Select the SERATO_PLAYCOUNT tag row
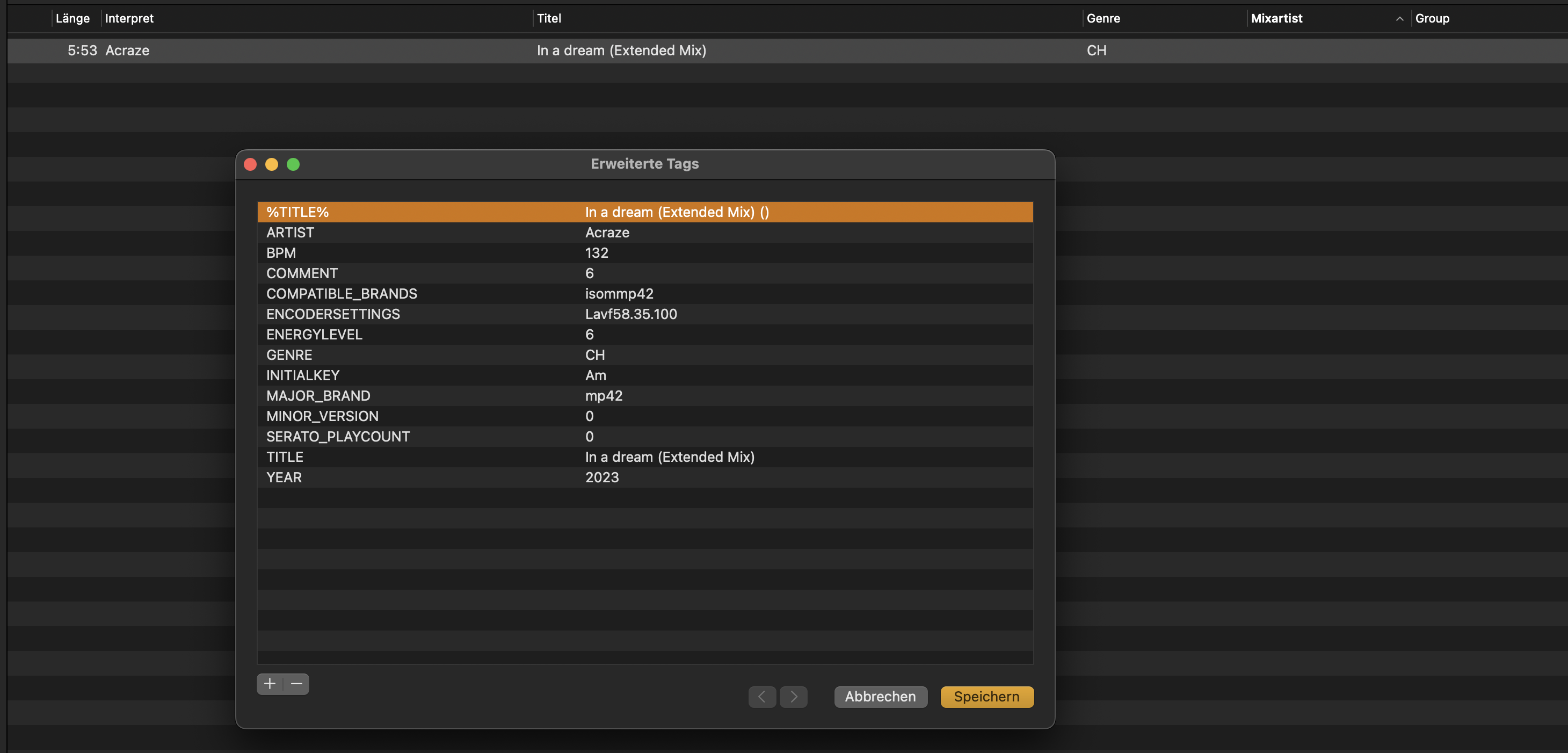Viewport: 1568px width, 753px height. coord(644,437)
